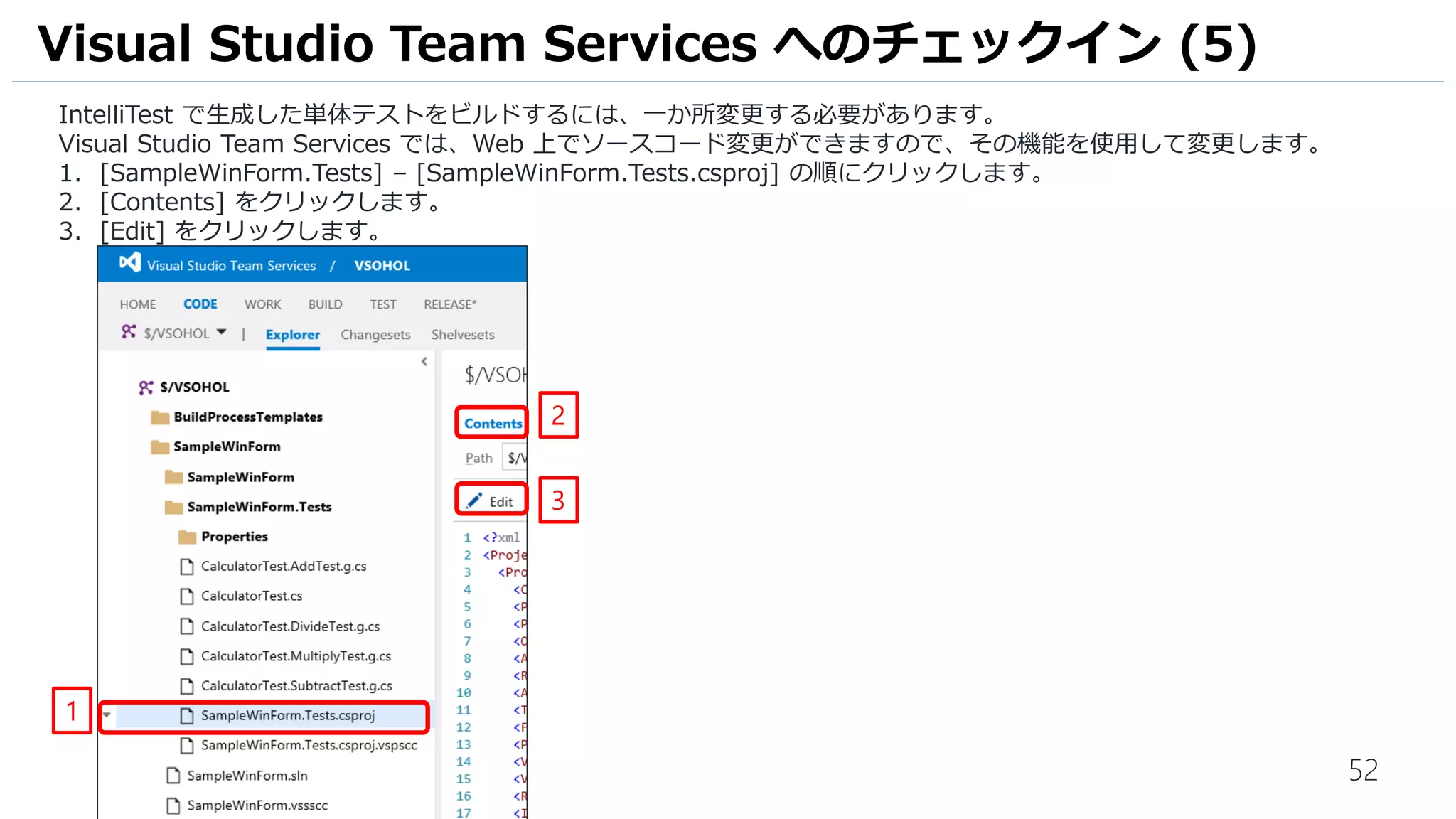Click the $/VSOHOL repository icon in toolbar
Screen dimensions: 1456x819
(x=128, y=332)
